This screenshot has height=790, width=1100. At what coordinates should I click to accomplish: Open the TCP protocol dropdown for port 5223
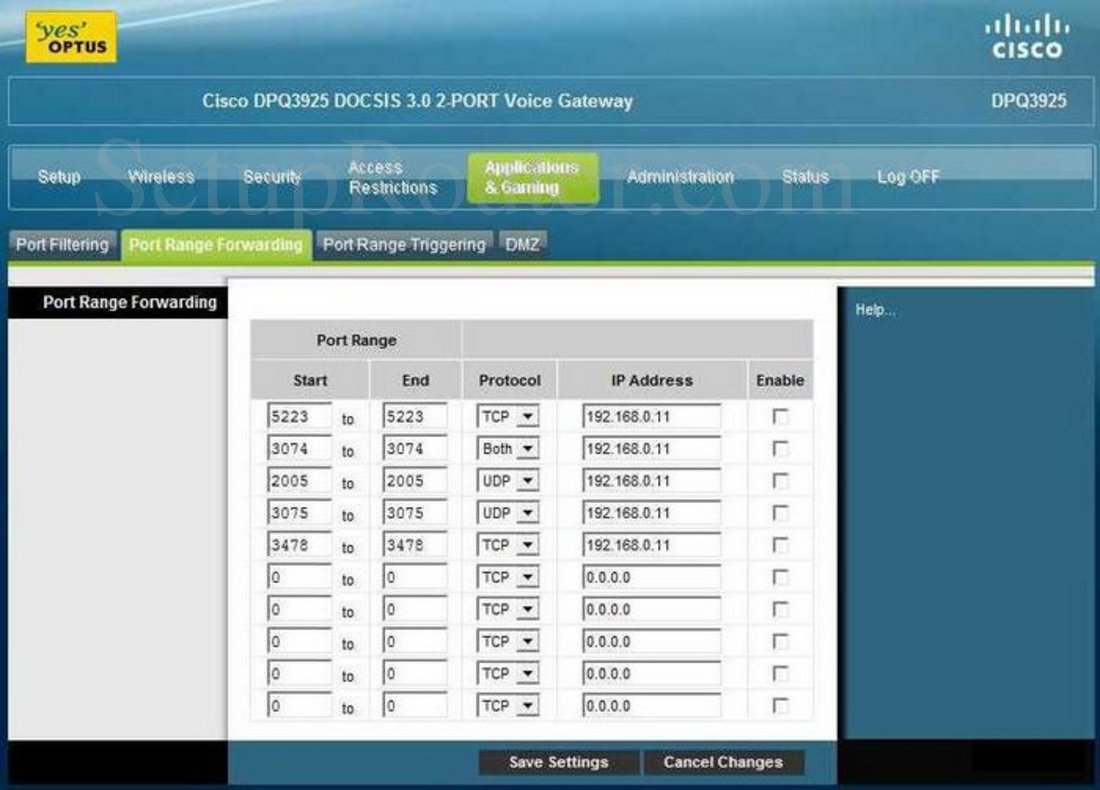coord(508,417)
